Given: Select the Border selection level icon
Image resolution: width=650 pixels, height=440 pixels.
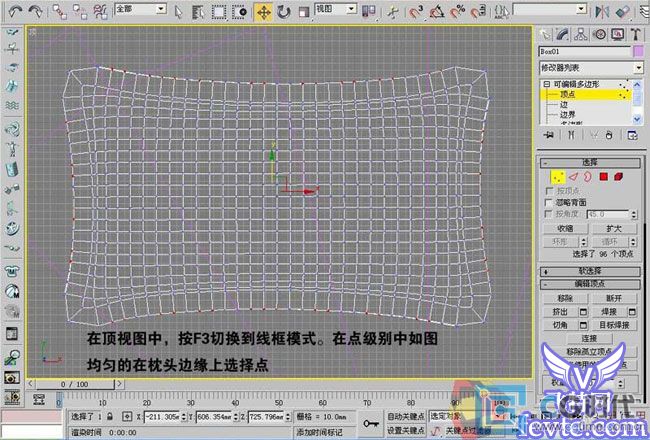Looking at the screenshot, I should (588, 177).
